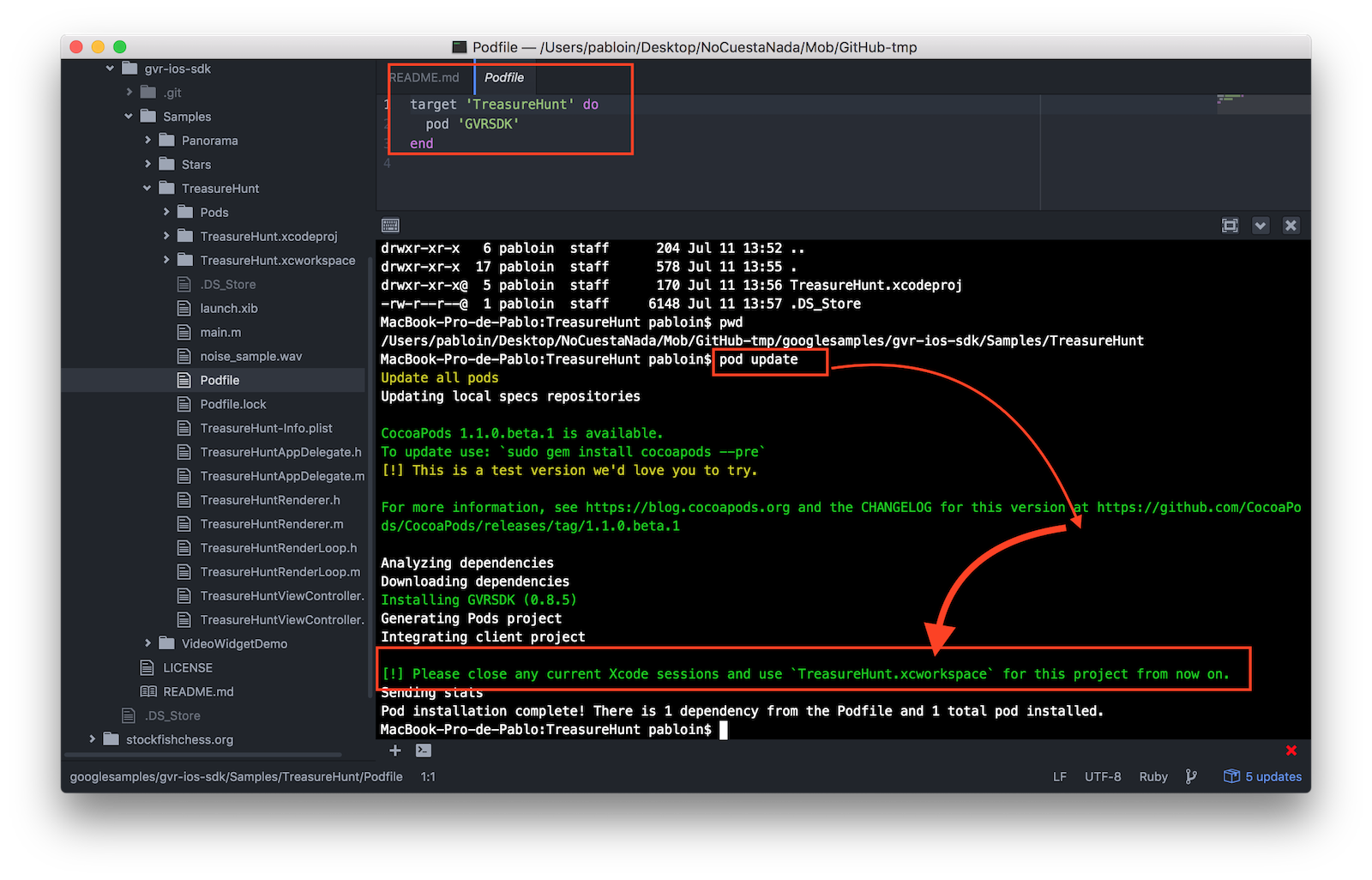Collapse the Samples folder
1372x880 pixels.
129,117
